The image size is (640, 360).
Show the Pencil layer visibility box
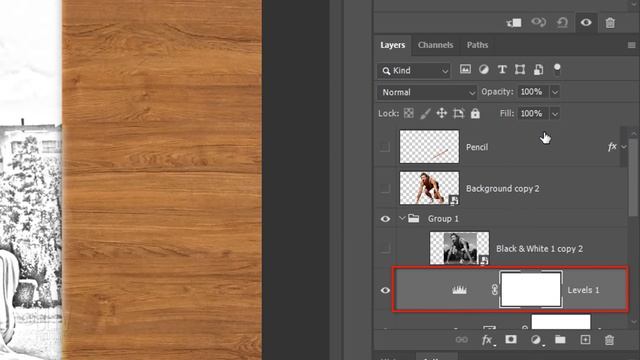(x=384, y=147)
